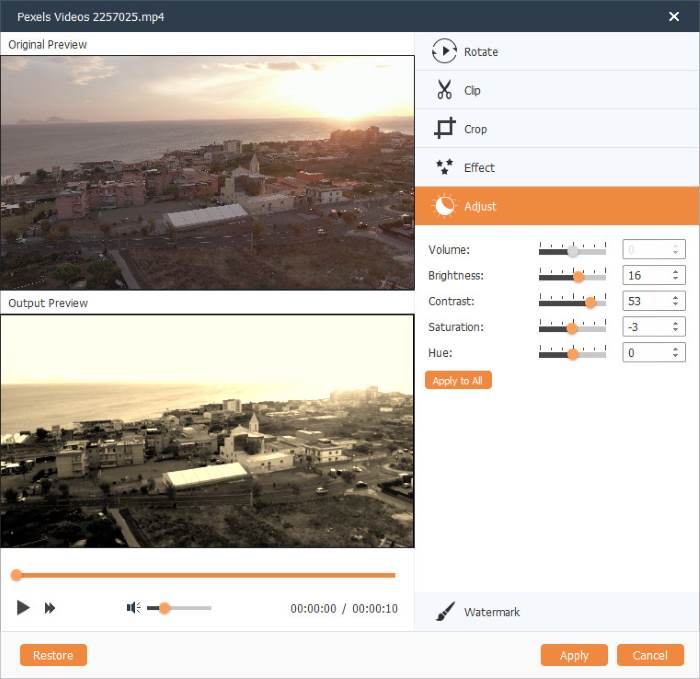Viewport: 700px width, 679px height.
Task: Click the video timeline progress bar
Action: point(206,575)
